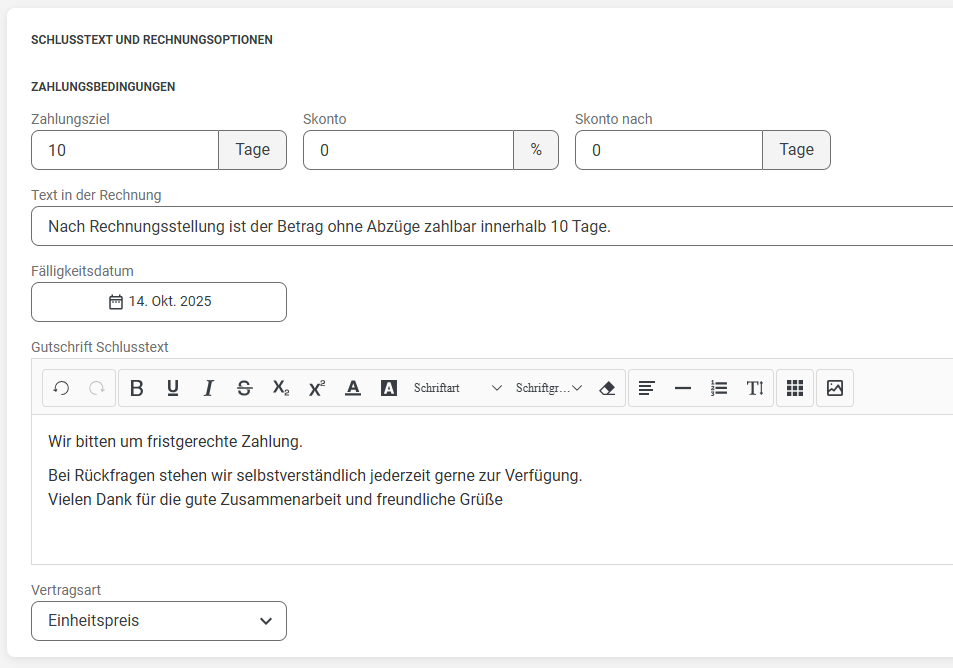Click the line starting 'Vielen Dank für die gute'
The image size is (953, 668).
275,500
